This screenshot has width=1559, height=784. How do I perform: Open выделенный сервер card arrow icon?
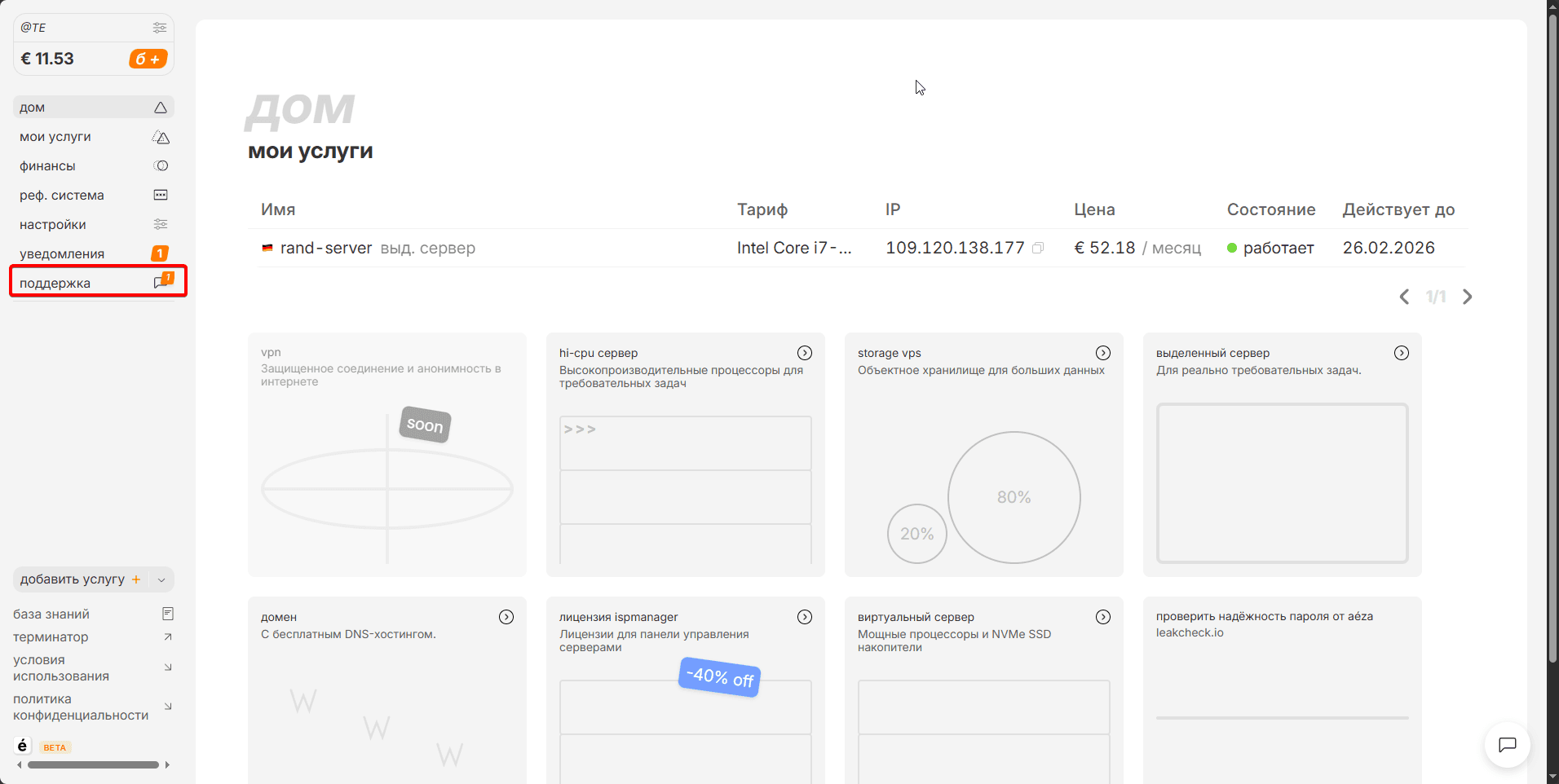click(x=1401, y=353)
